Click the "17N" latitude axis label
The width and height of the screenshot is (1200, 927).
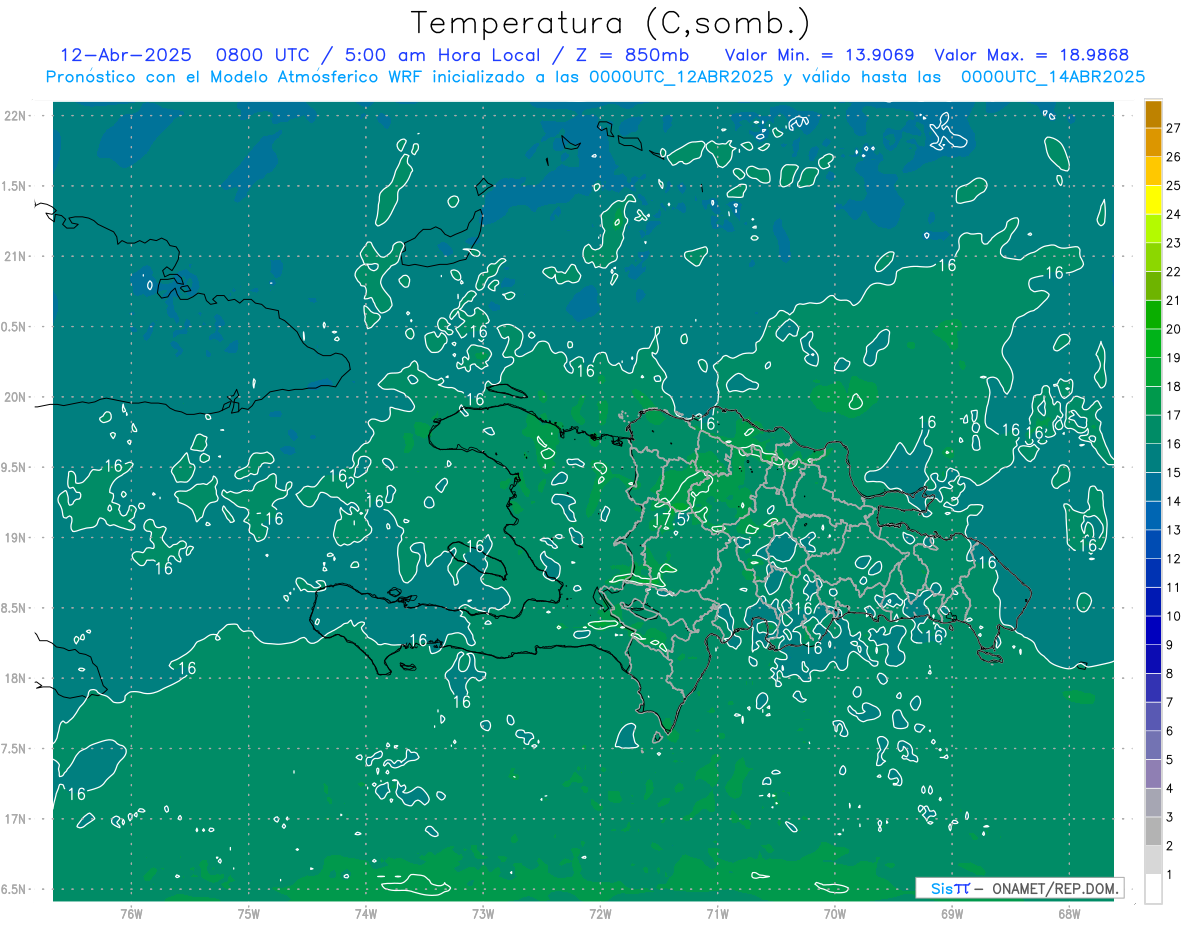pos(17,819)
